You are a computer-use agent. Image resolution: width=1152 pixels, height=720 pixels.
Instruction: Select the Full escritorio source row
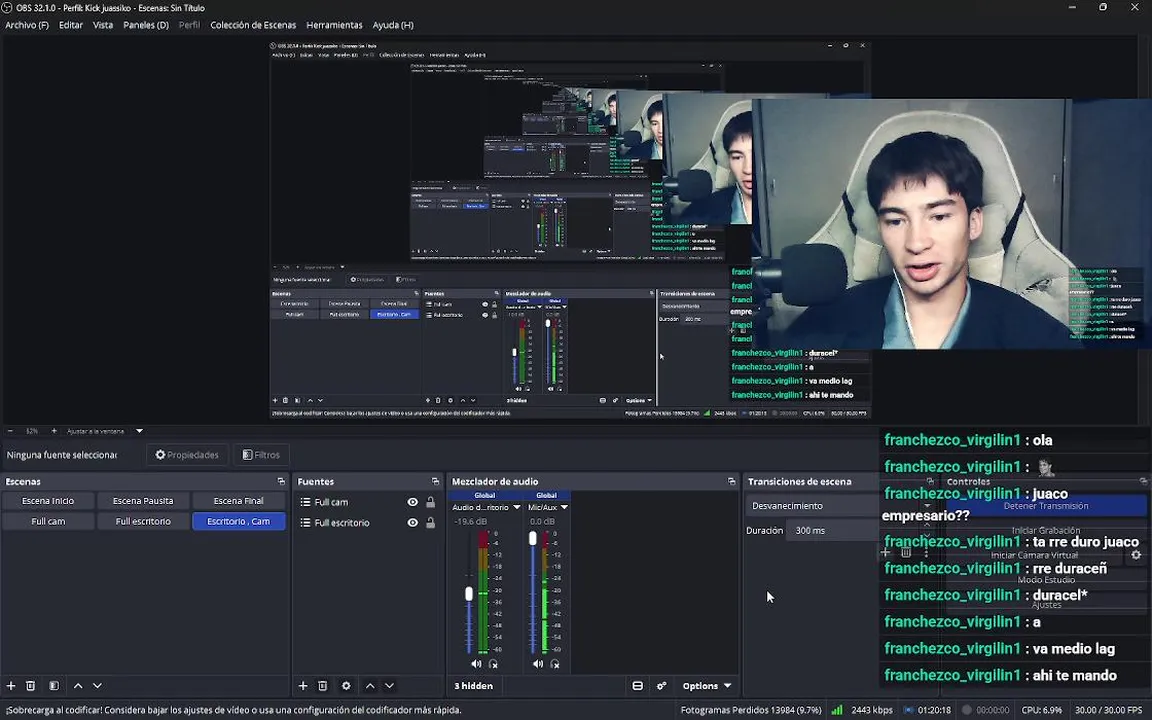368,522
